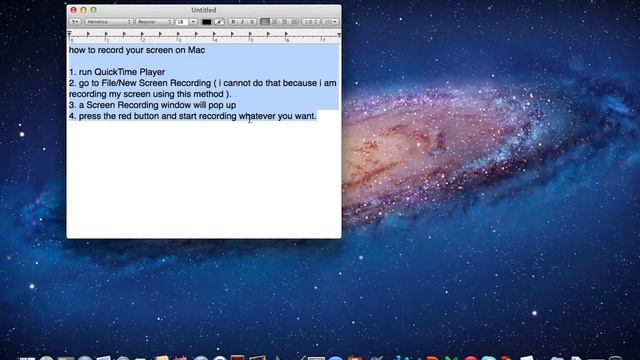Minimize the Untitled window with the yellow button
Image resolution: width=640 pixels, height=360 pixels.
83,10
